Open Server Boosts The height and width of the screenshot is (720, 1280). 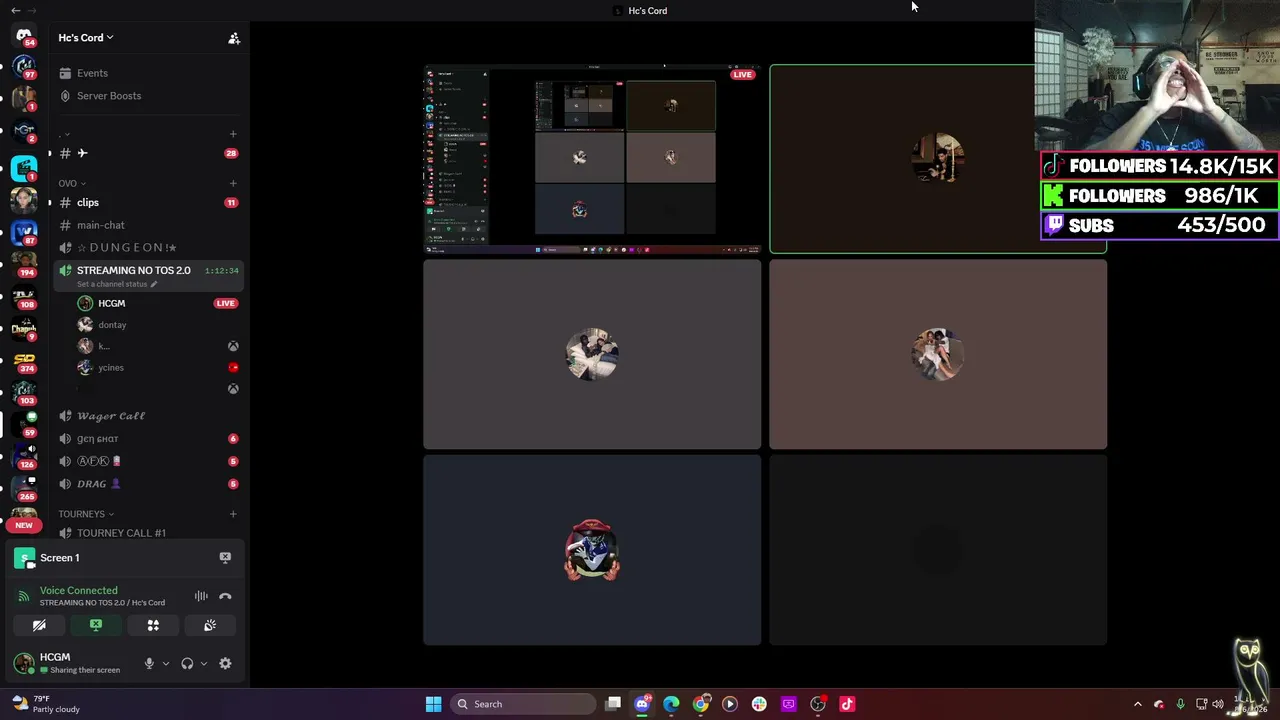pyautogui.click(x=149, y=96)
